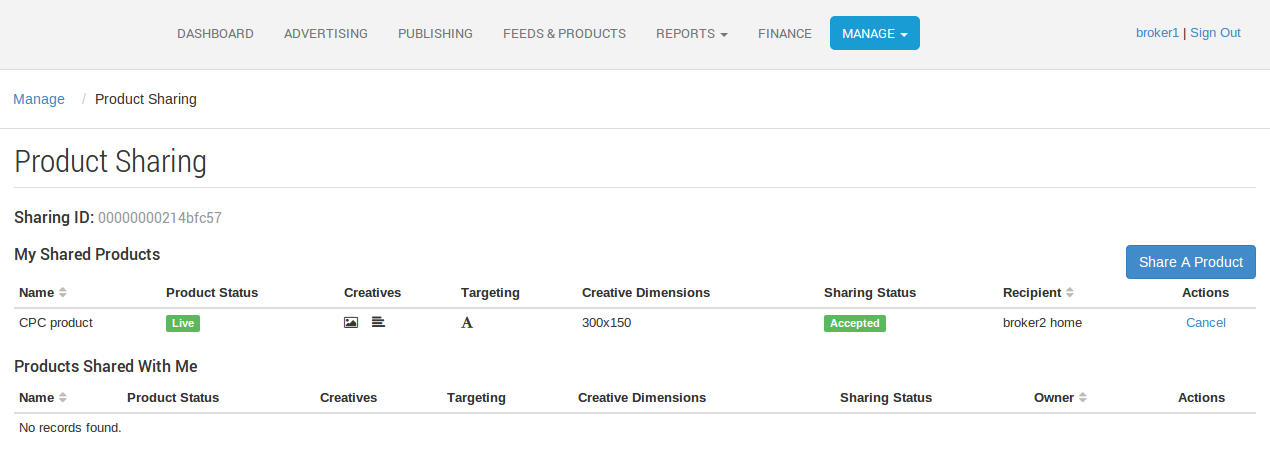Sort Products Shared With Me by Owner

point(1060,397)
